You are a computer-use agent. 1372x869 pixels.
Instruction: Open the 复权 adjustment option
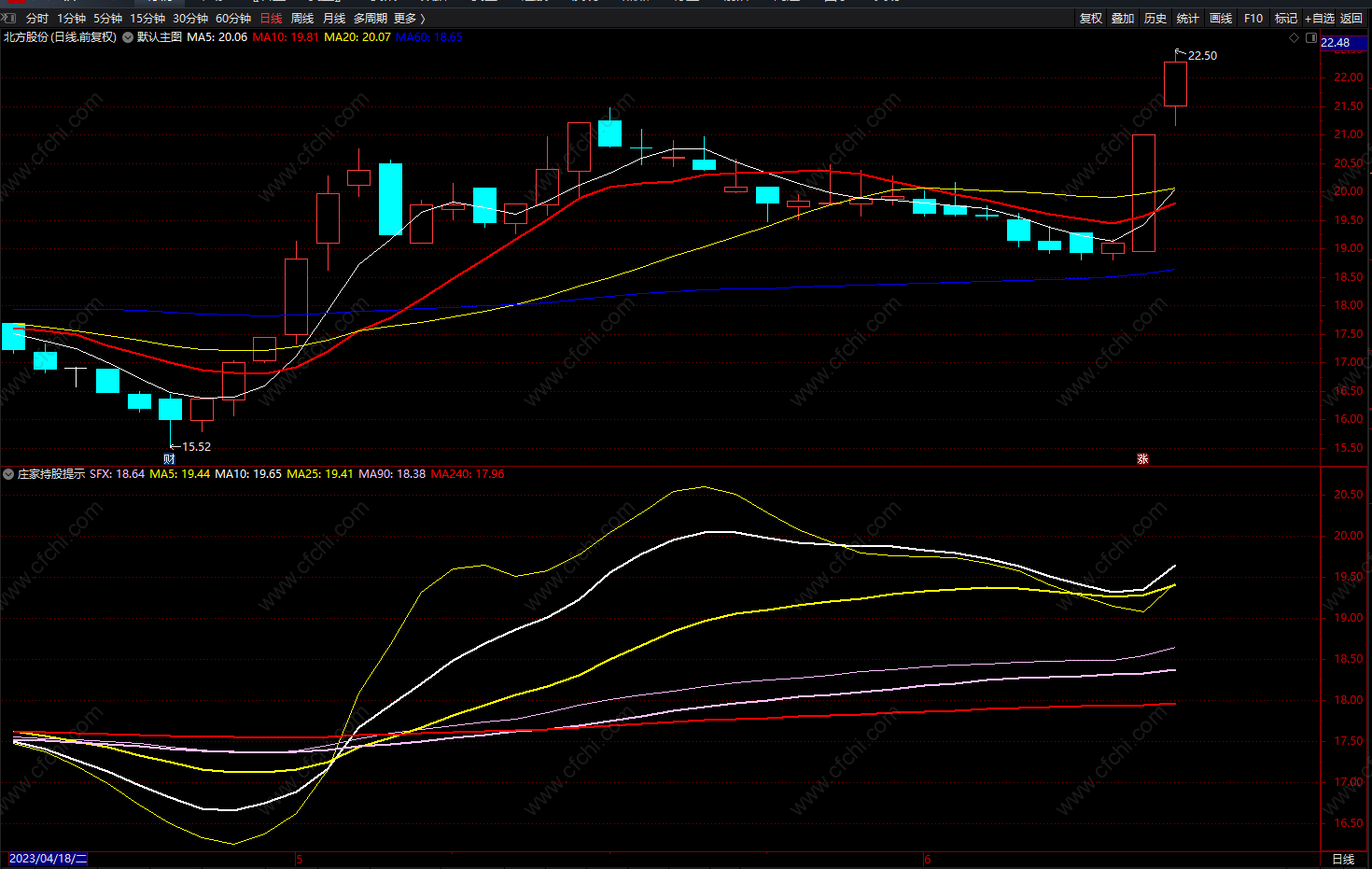pyautogui.click(x=1091, y=18)
